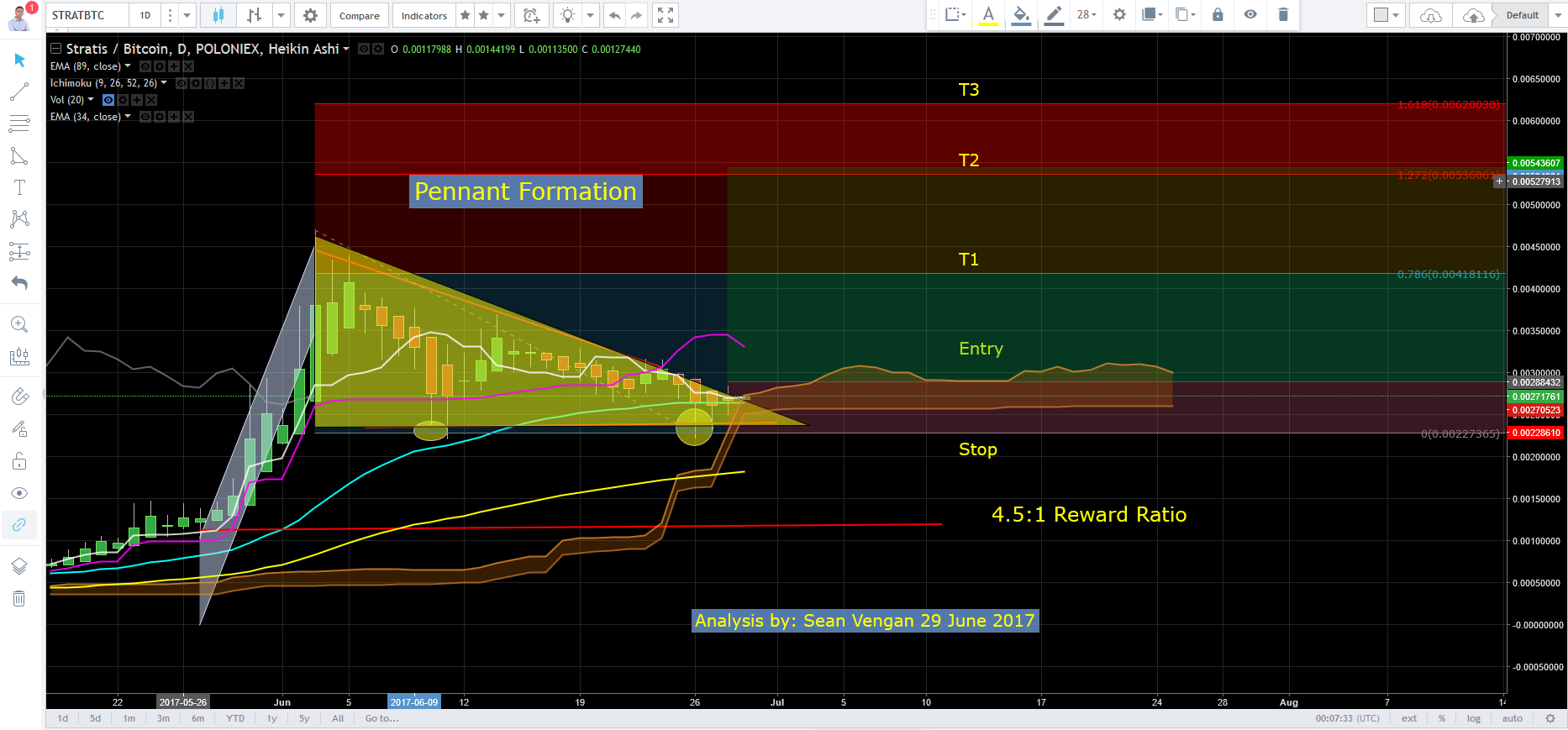The width and height of the screenshot is (1568, 730).
Task: Open the measure ruler tool in sidebar
Action: [19, 357]
